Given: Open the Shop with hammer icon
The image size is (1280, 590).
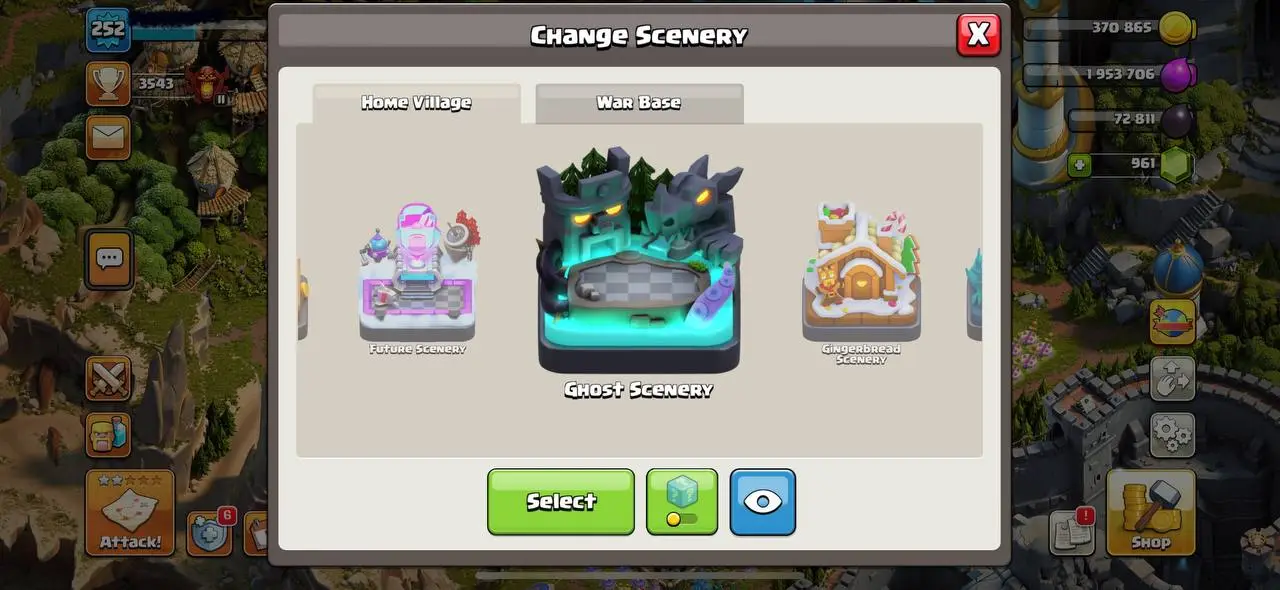Looking at the screenshot, I should coord(1151,513).
